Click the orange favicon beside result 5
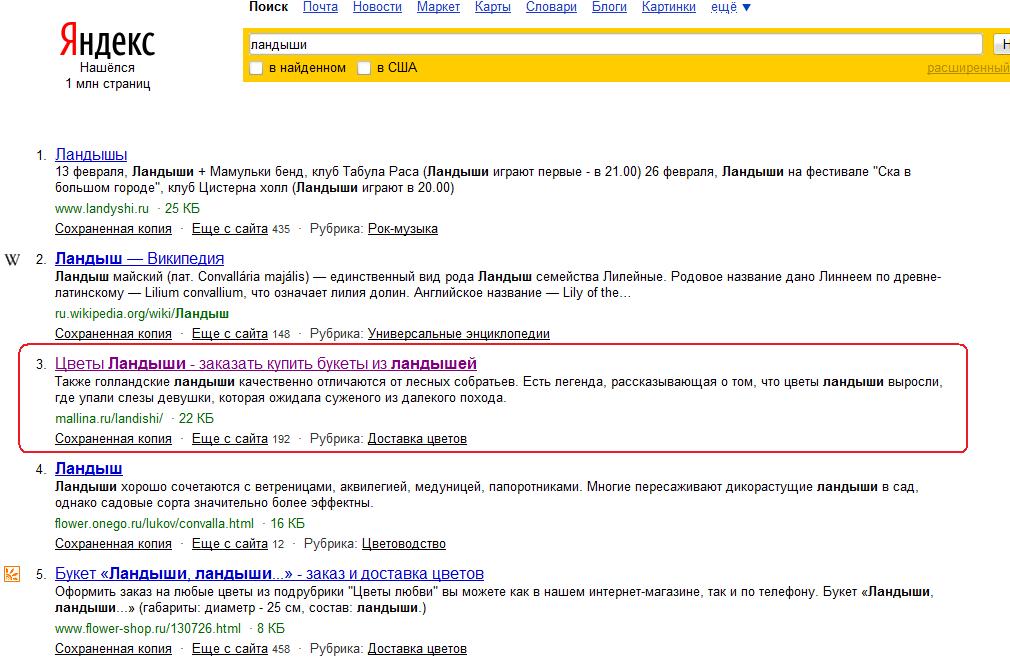Screen dimensions: 1010x671 point(12,574)
